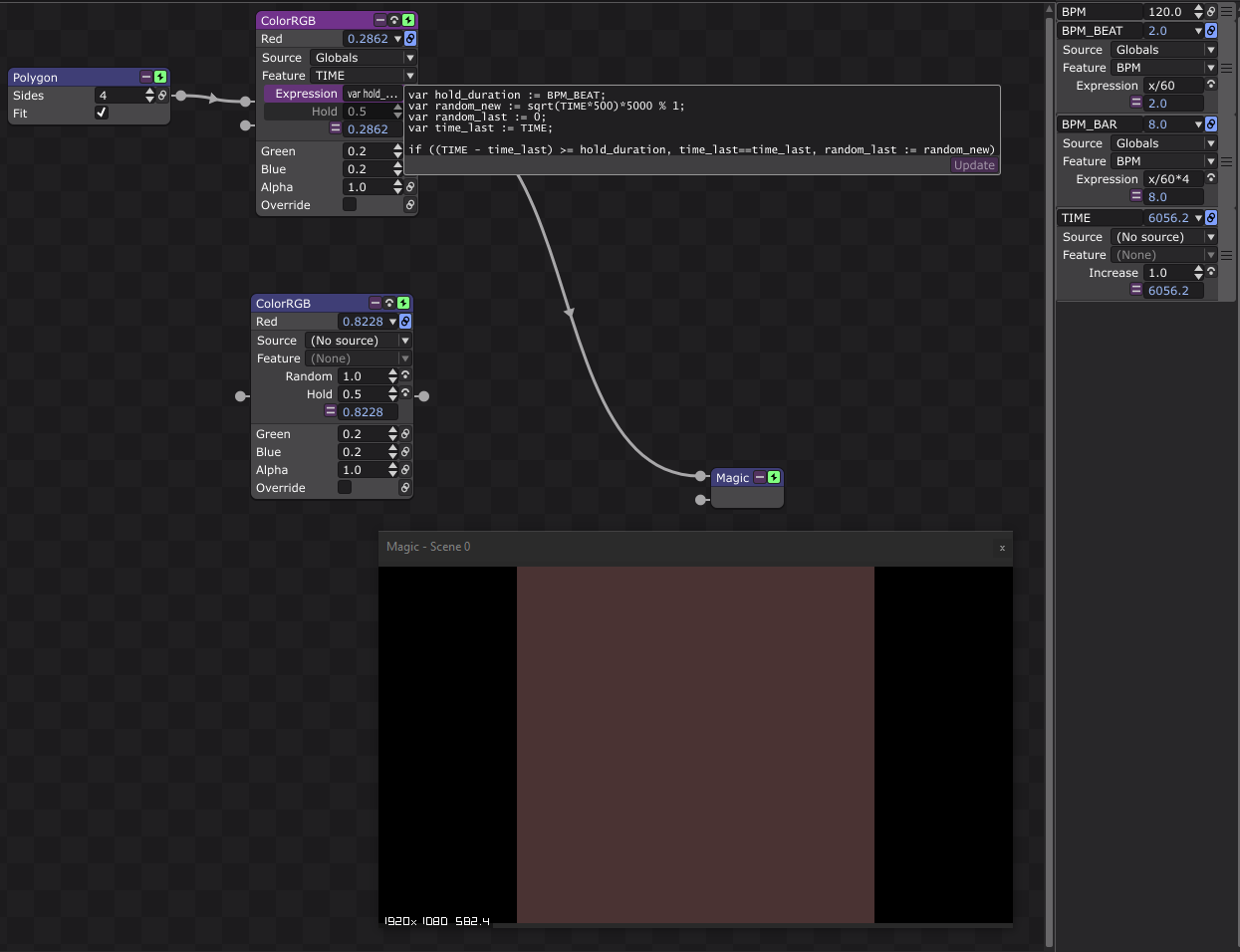The width and height of the screenshot is (1240, 952).
Task: Click the green lightning icon on the Magic node
Action: click(774, 478)
